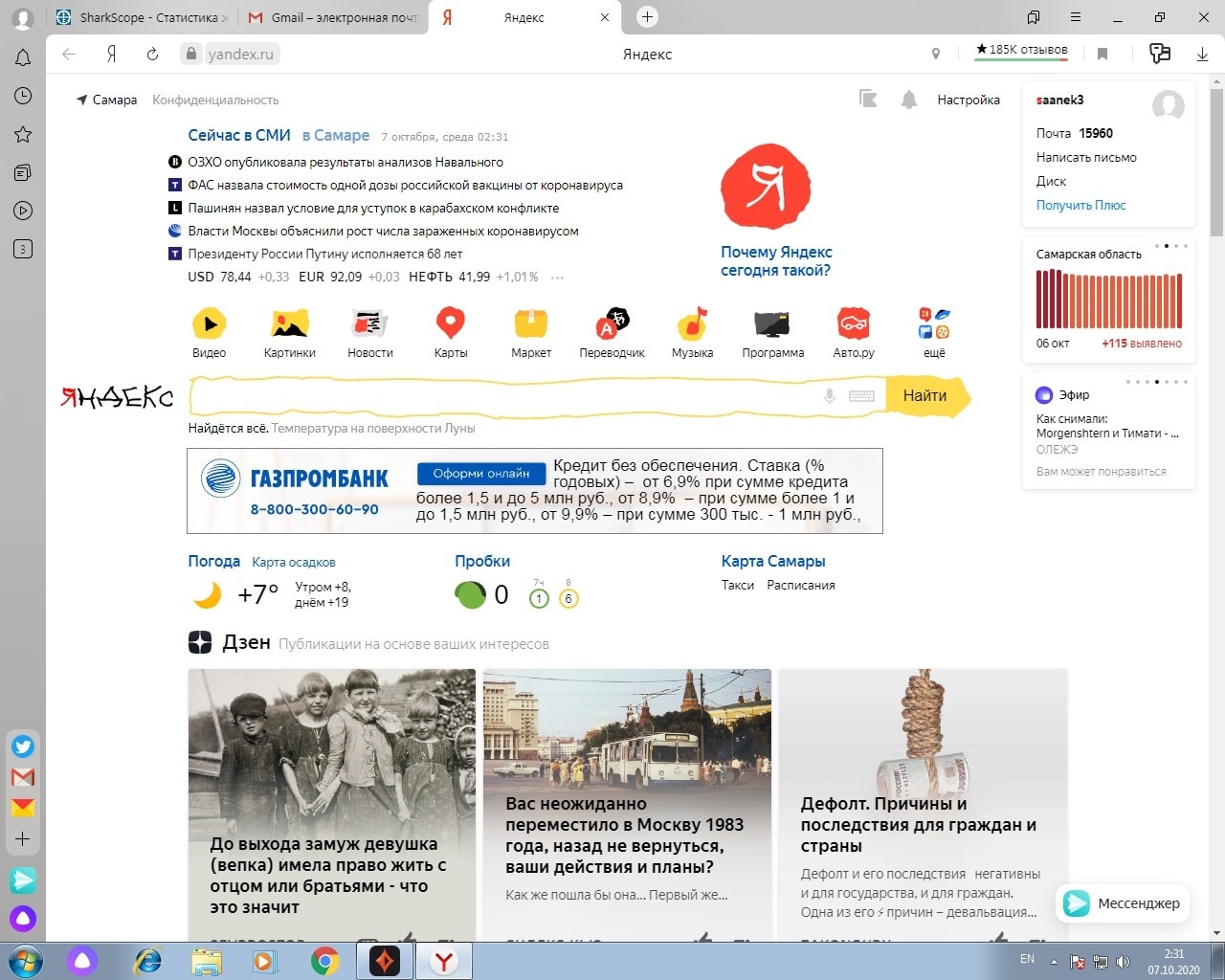Bookmark this page via toolbar flag
1225x980 pixels.
tap(1102, 55)
